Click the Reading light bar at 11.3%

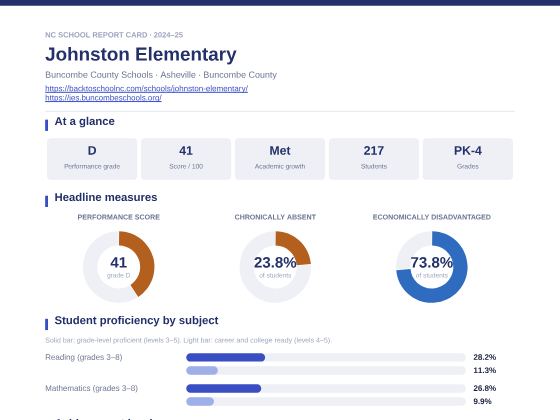coord(202,370)
